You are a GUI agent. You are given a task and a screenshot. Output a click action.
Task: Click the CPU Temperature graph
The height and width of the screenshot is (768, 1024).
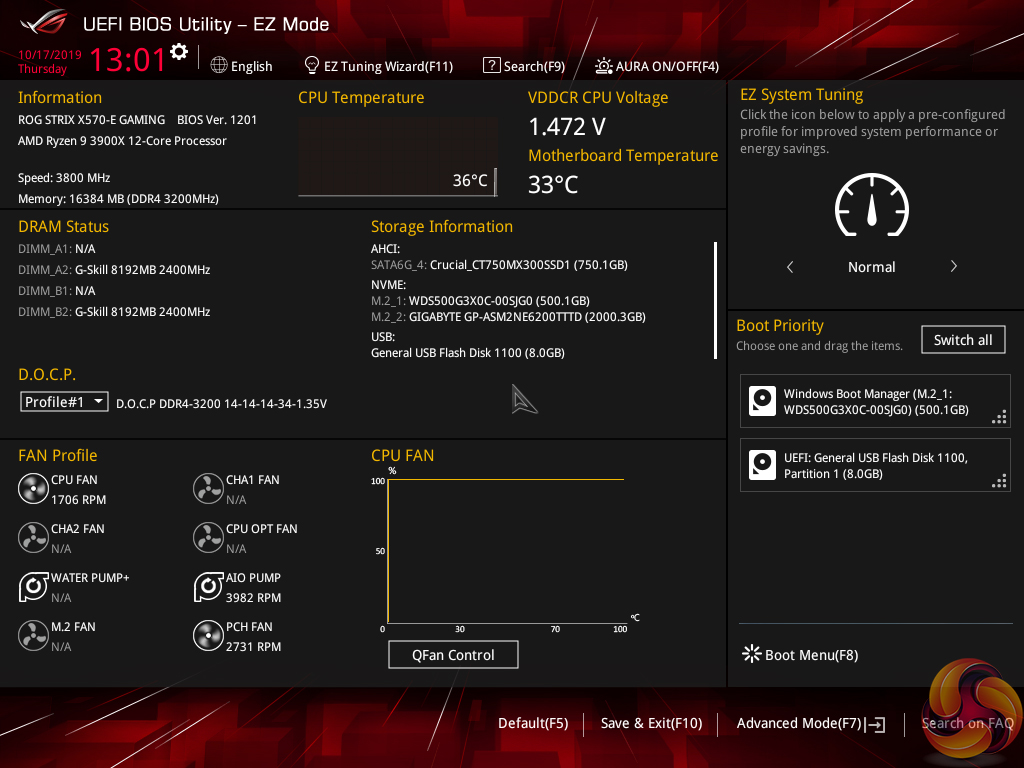click(x=397, y=157)
